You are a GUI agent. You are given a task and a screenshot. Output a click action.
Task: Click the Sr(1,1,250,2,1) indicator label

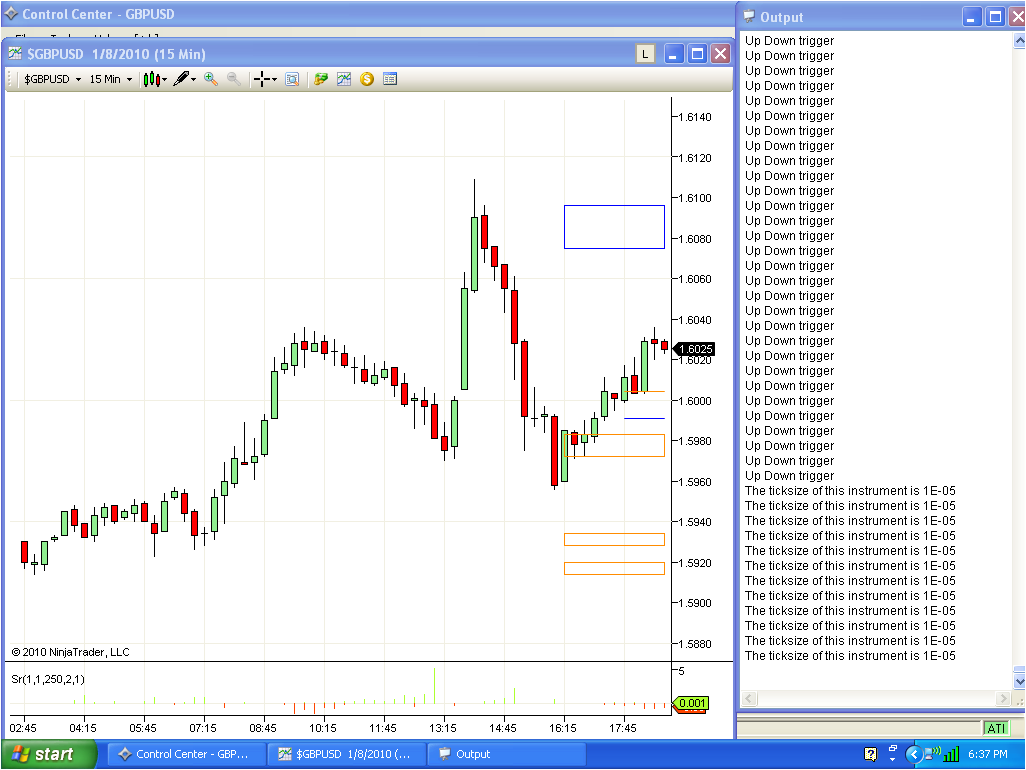point(48,679)
